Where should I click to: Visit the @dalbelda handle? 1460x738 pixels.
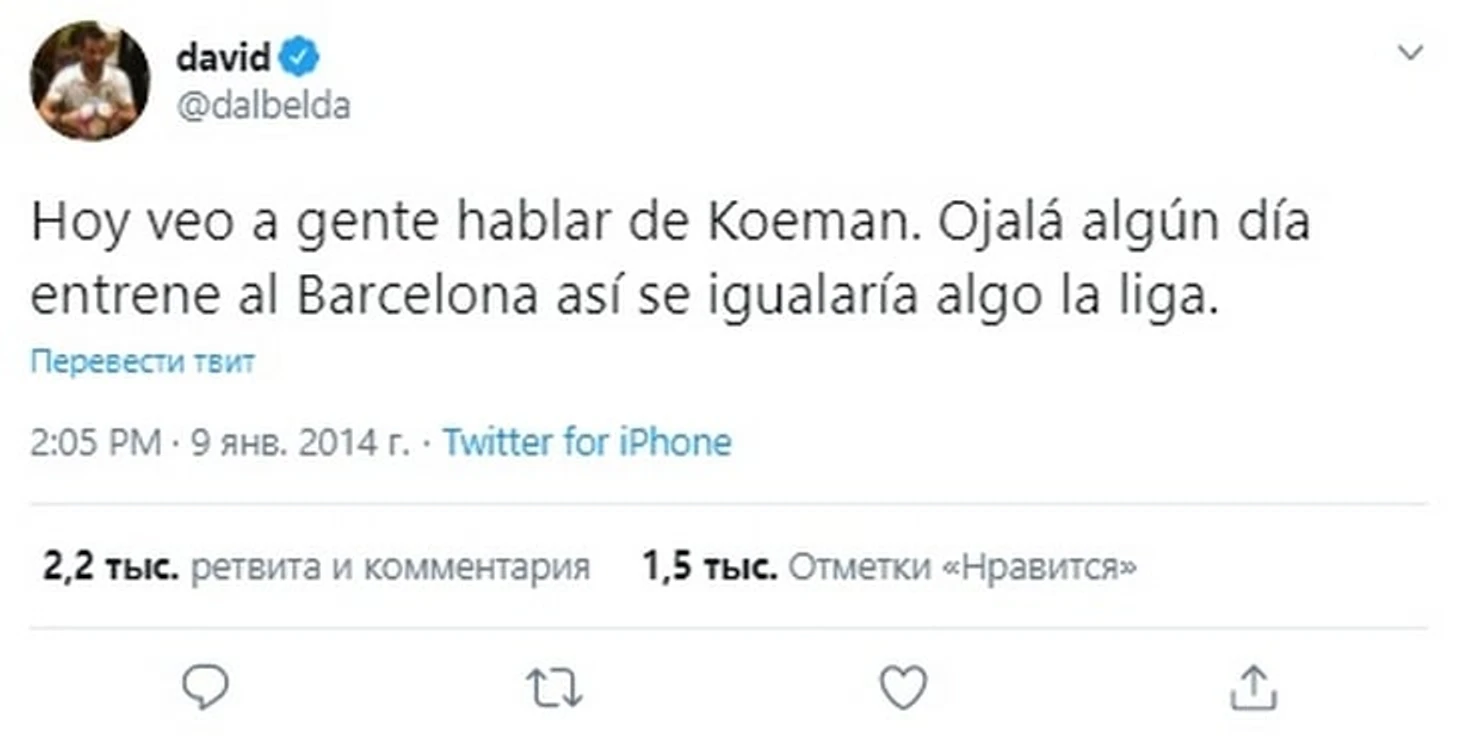coord(263,106)
